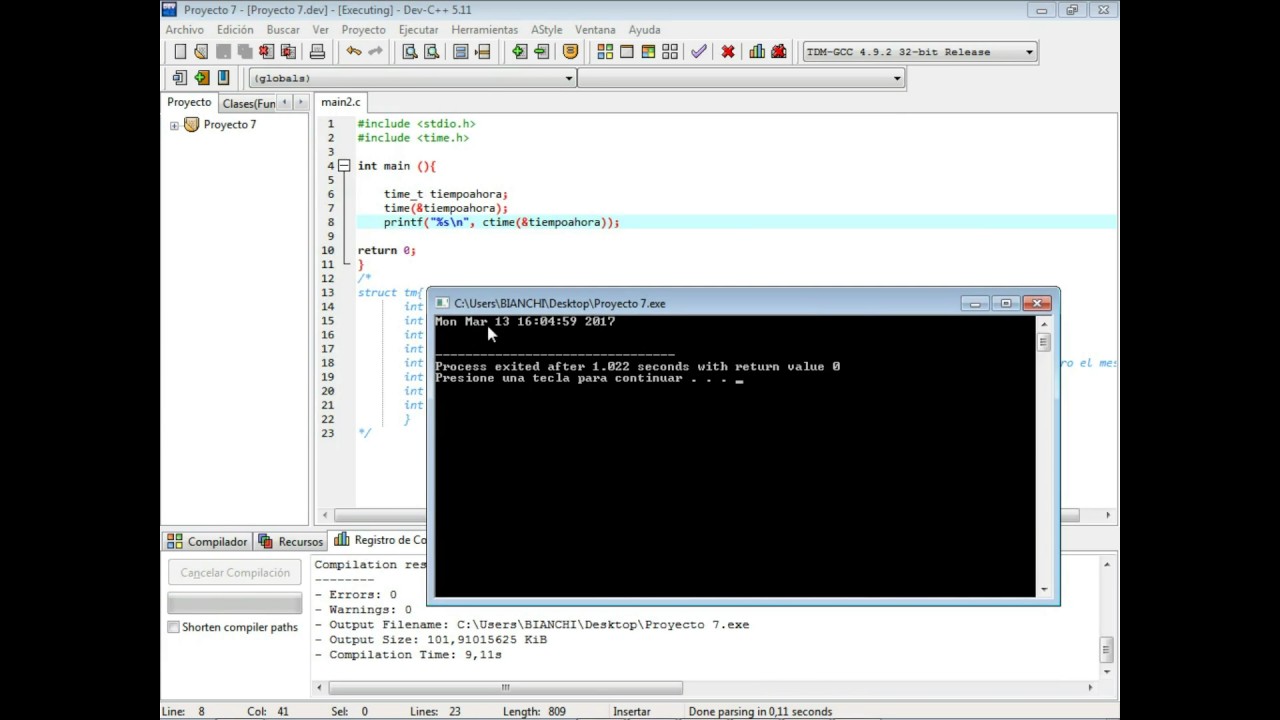1280x720 pixels.
Task: Click the Compile grid icon
Action: [x=605, y=52]
